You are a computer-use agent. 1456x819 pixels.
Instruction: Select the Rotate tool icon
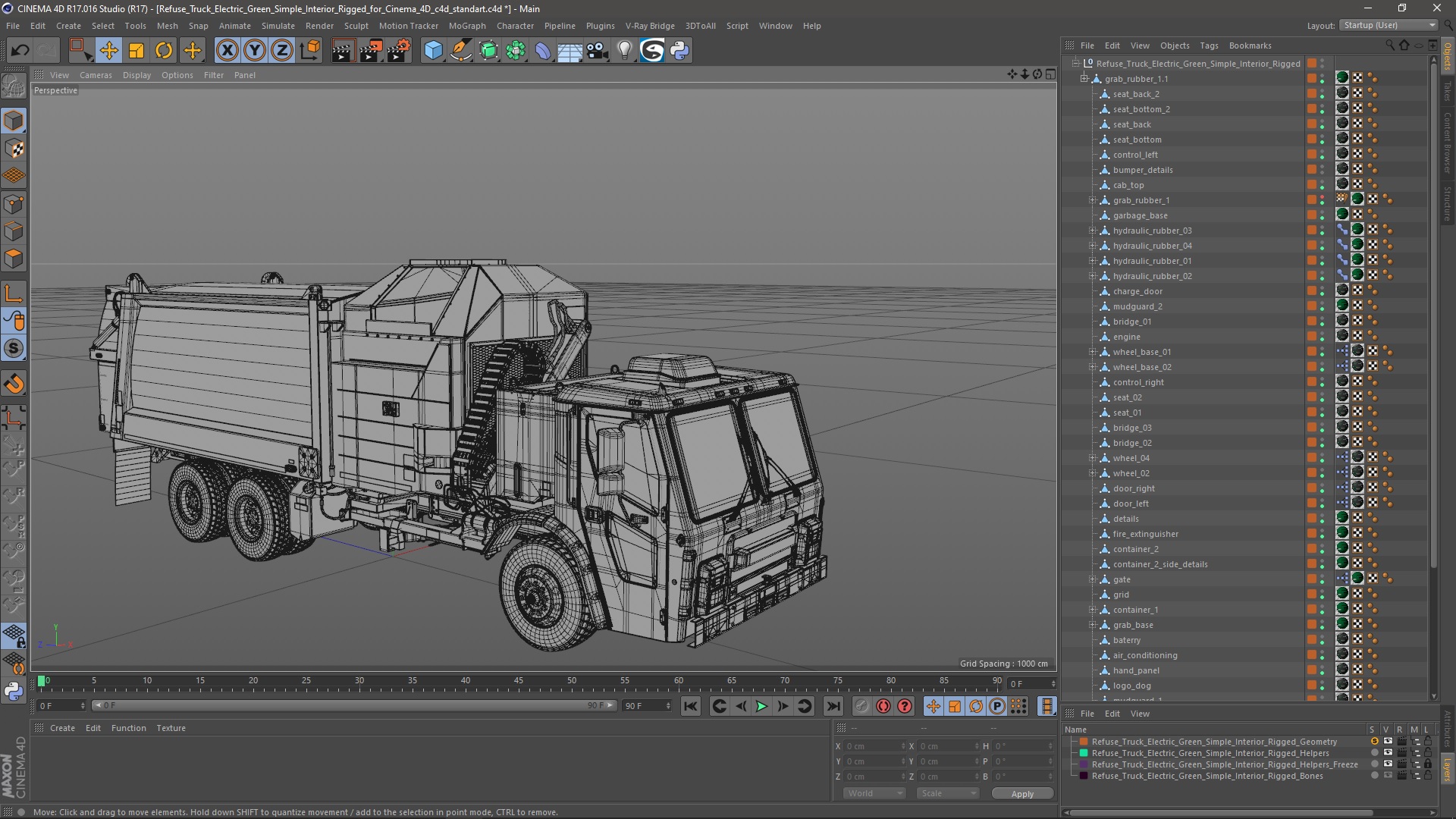[x=164, y=51]
